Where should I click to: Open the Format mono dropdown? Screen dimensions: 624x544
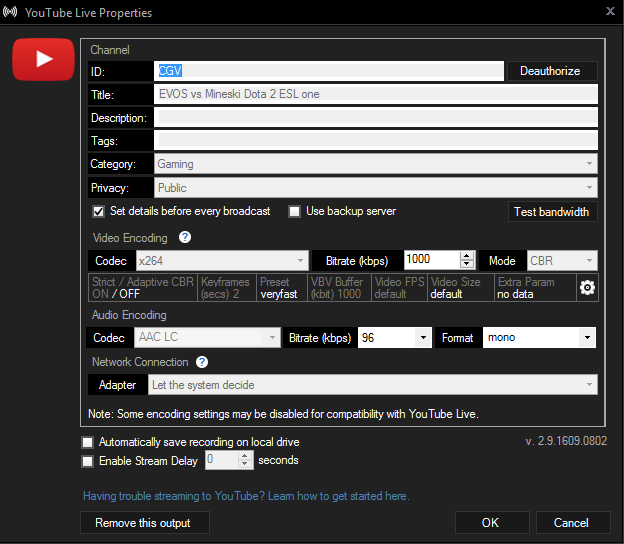click(x=539, y=337)
